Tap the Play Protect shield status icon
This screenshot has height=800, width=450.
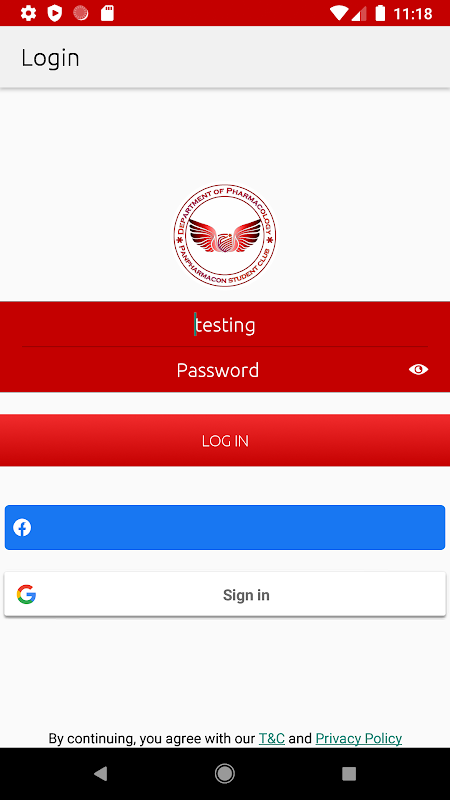point(55,13)
